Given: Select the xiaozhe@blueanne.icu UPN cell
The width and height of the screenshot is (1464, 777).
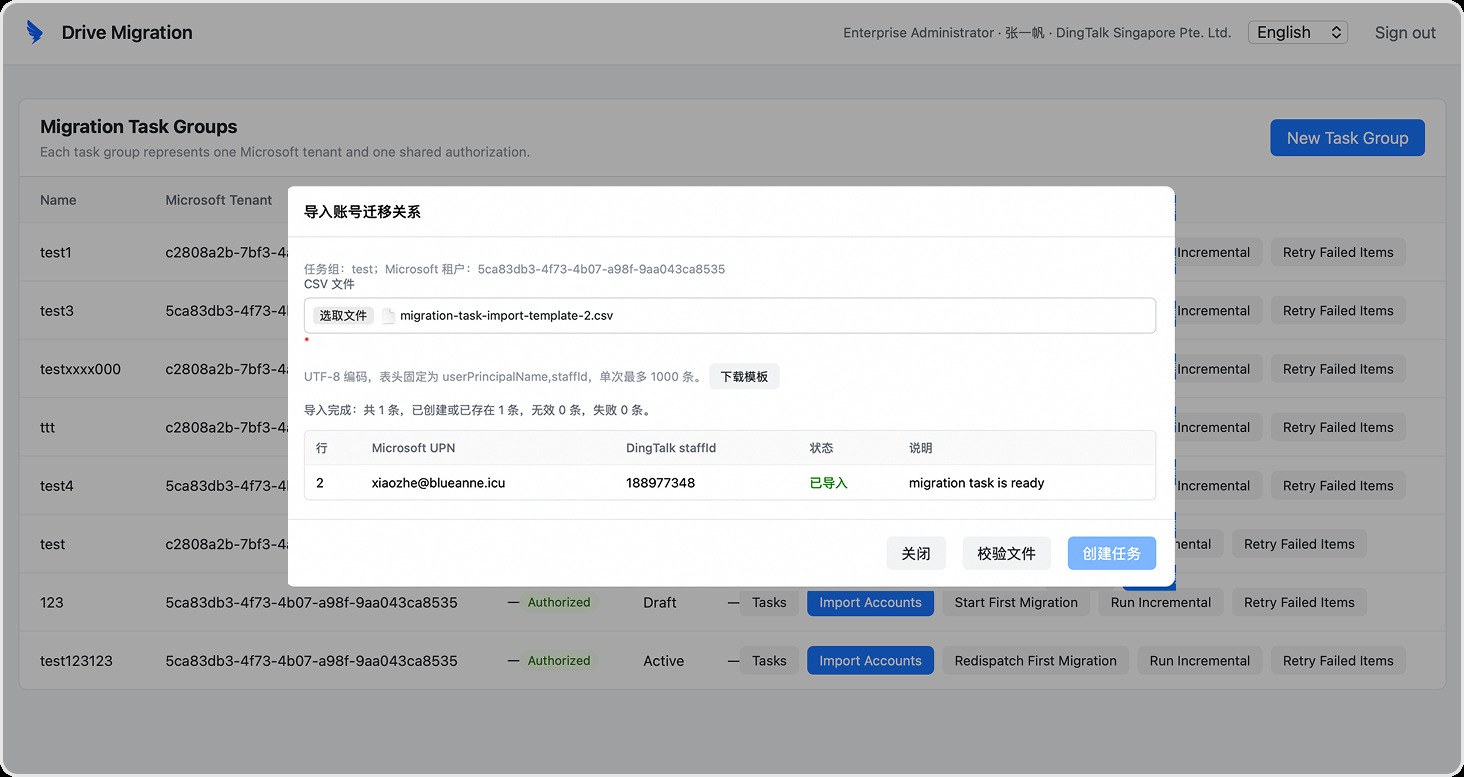Looking at the screenshot, I should point(438,482).
